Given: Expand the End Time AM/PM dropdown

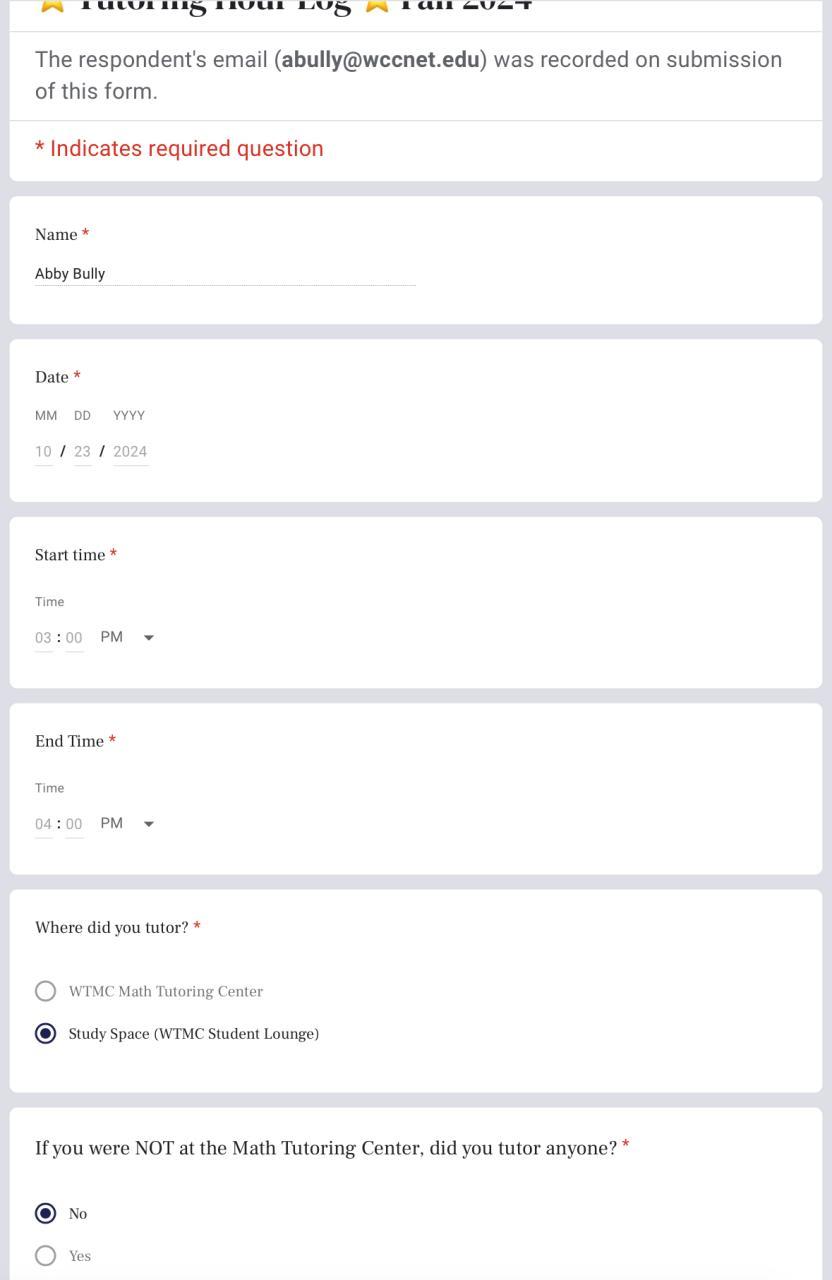Looking at the screenshot, I should pyautogui.click(x=128, y=824).
